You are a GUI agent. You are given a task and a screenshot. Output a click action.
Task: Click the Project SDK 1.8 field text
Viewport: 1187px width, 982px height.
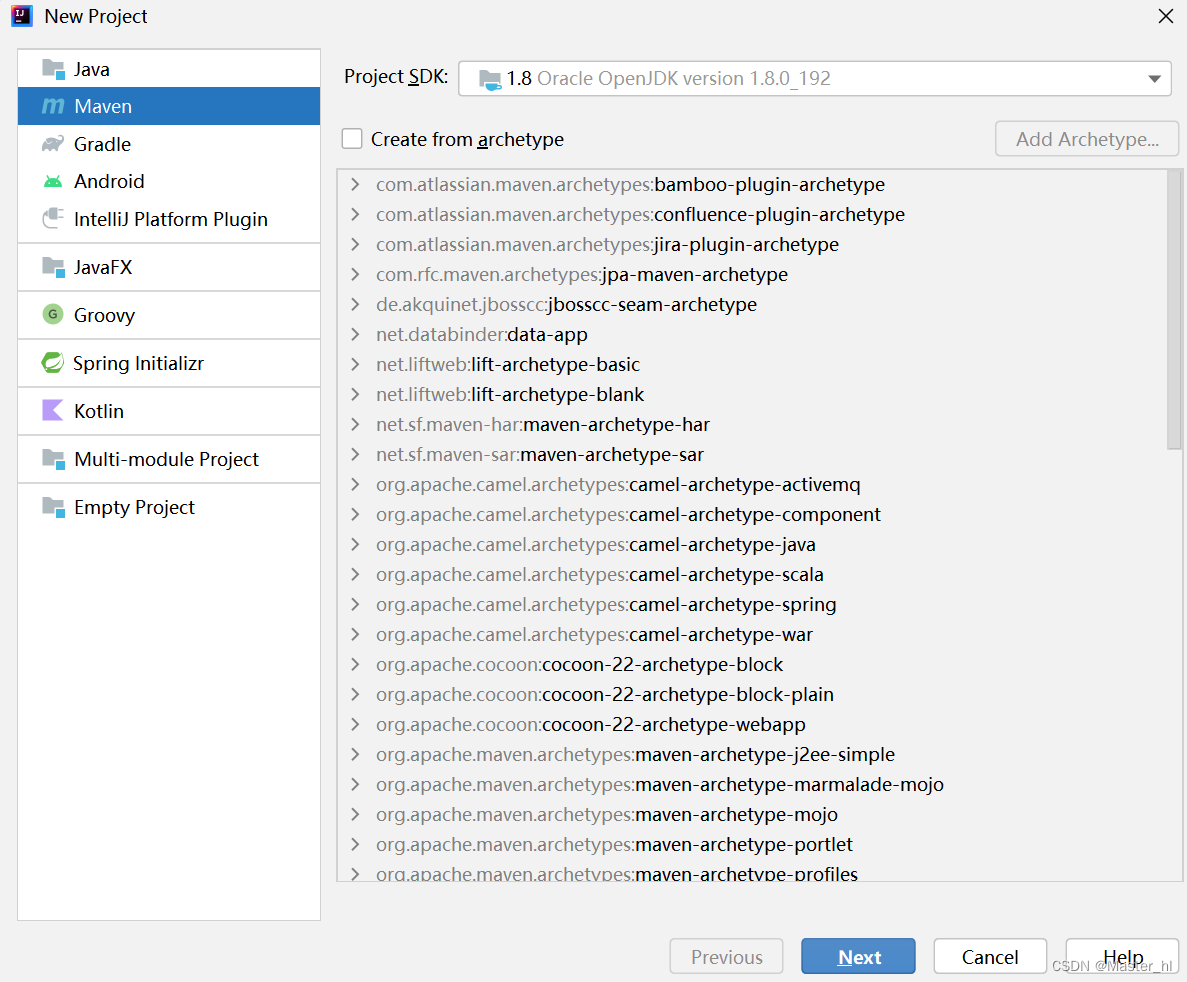click(668, 79)
